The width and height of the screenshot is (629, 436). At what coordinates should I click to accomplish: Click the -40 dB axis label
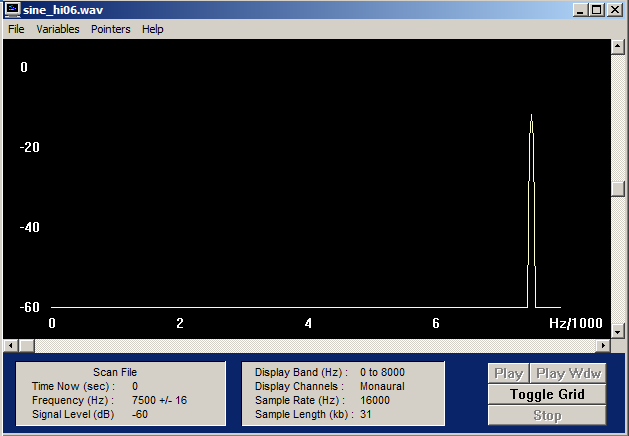click(30, 227)
